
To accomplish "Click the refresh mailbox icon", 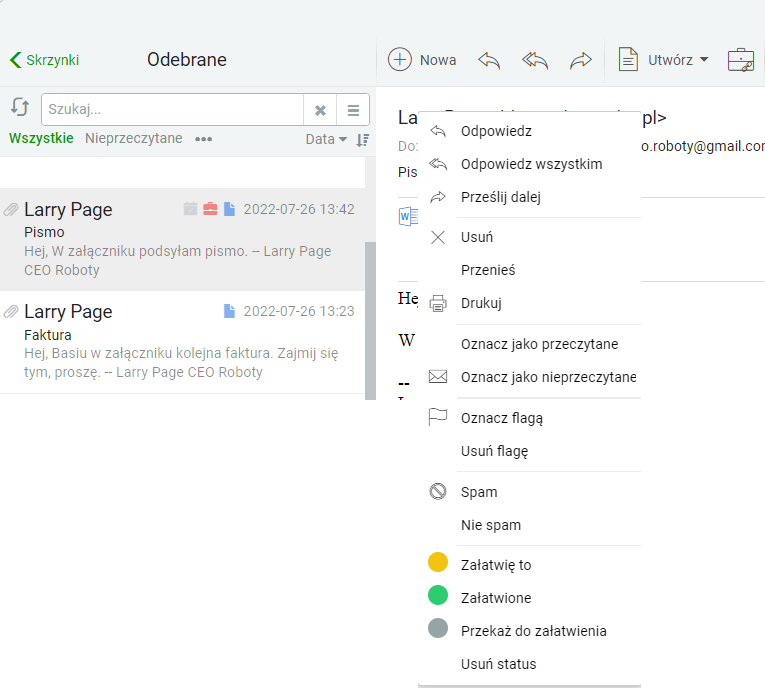I will point(20,107).
